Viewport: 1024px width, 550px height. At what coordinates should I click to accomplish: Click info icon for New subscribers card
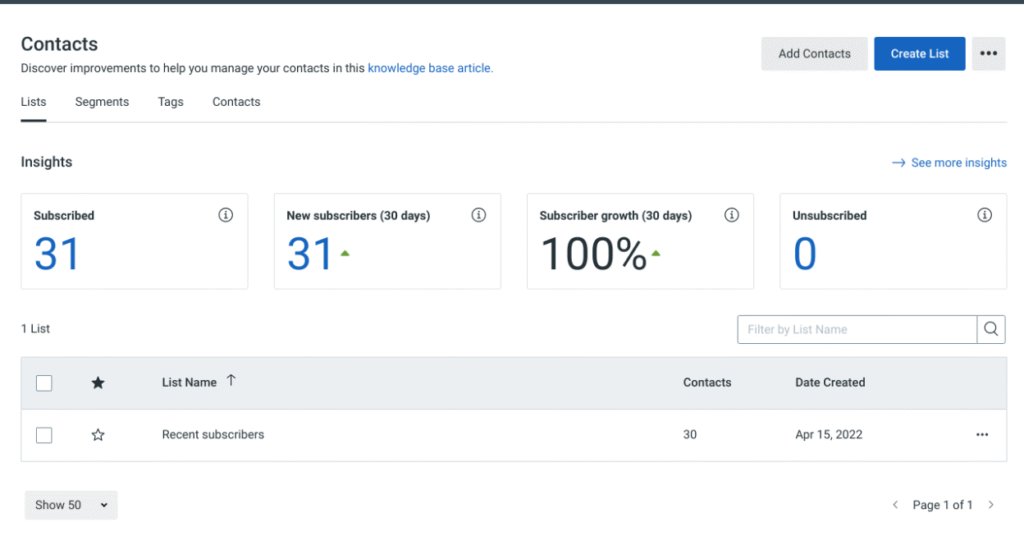pyautogui.click(x=479, y=215)
